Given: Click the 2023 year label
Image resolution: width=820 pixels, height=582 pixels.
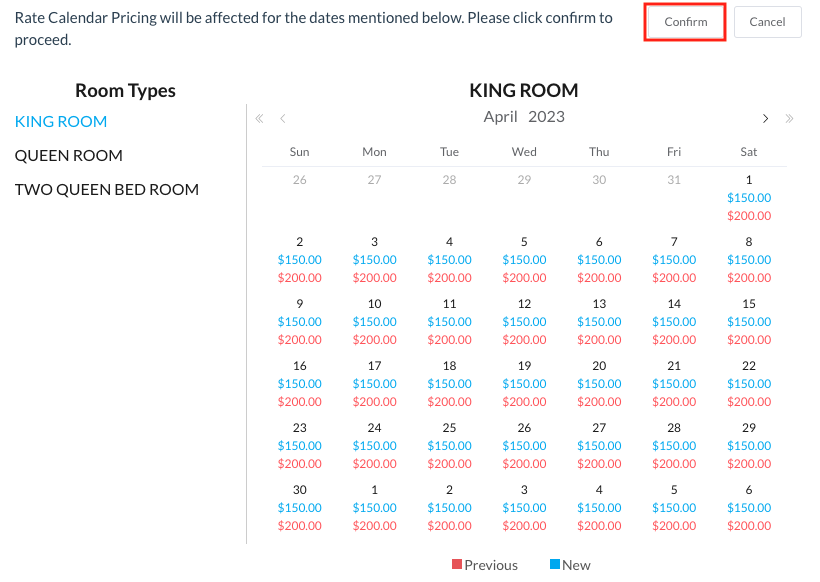Looking at the screenshot, I should tap(546, 117).
